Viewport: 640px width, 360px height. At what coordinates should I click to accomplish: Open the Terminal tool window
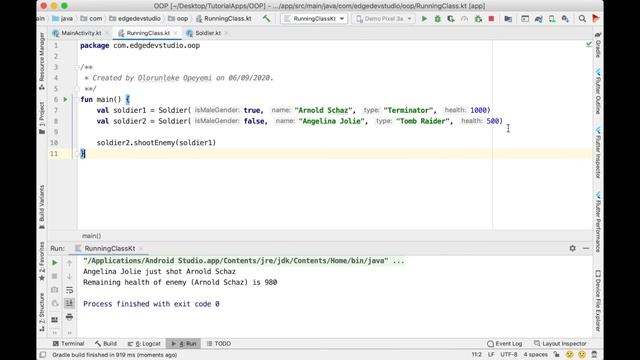click(68, 344)
